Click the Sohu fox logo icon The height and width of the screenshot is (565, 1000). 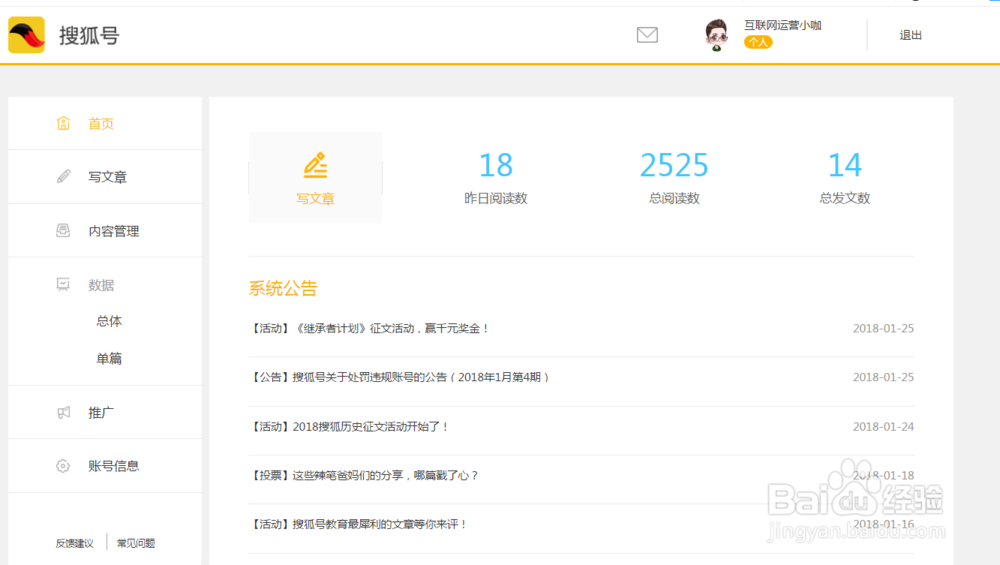pyautogui.click(x=26, y=35)
